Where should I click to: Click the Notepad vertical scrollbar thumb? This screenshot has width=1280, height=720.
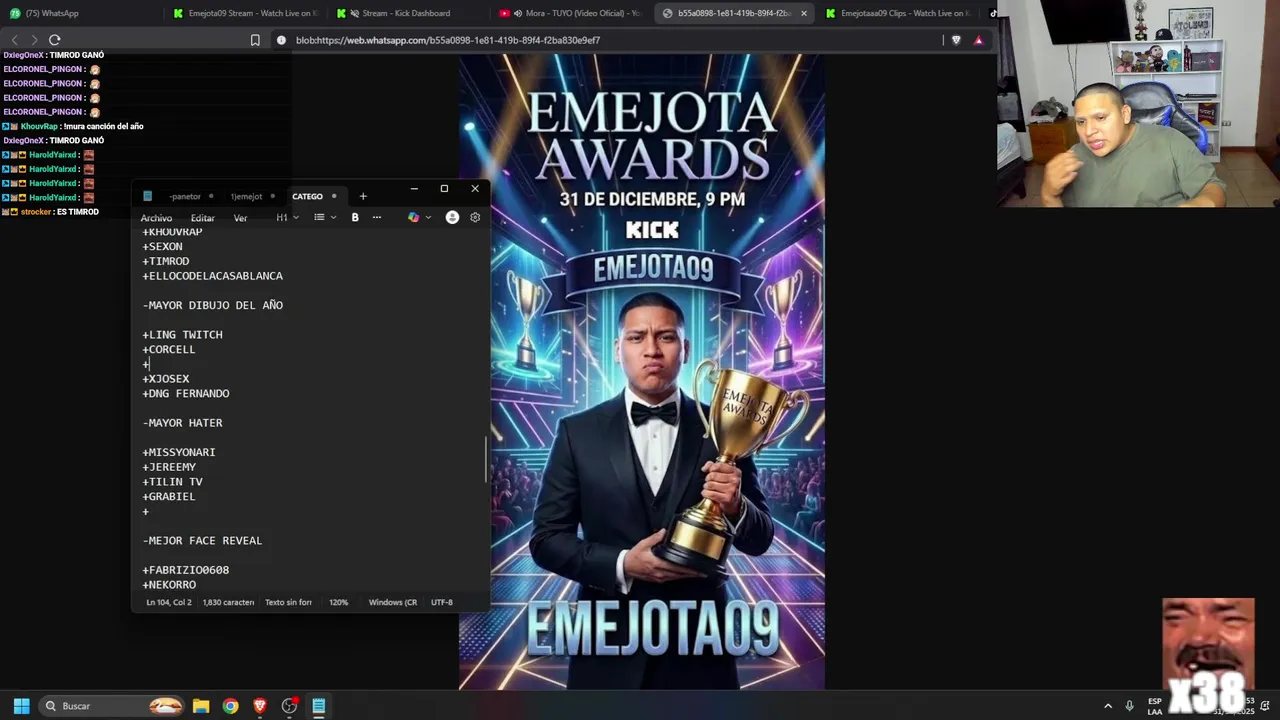click(486, 458)
